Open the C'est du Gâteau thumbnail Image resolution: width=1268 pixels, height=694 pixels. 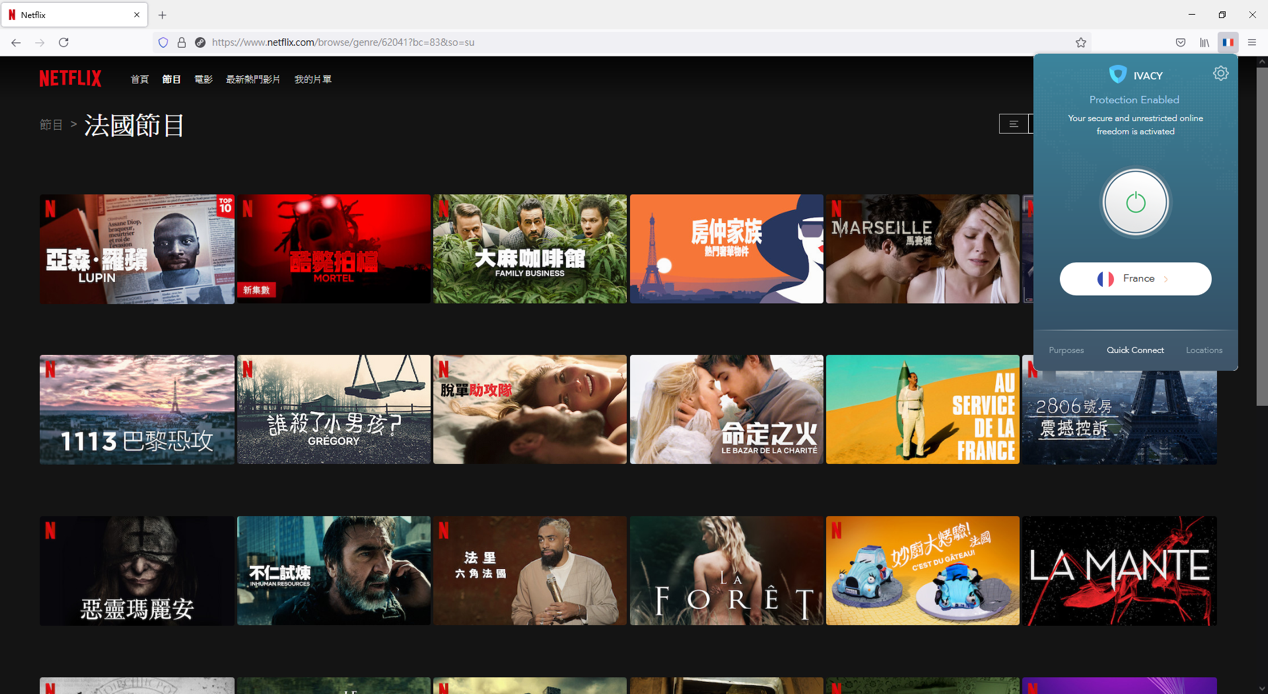(922, 571)
